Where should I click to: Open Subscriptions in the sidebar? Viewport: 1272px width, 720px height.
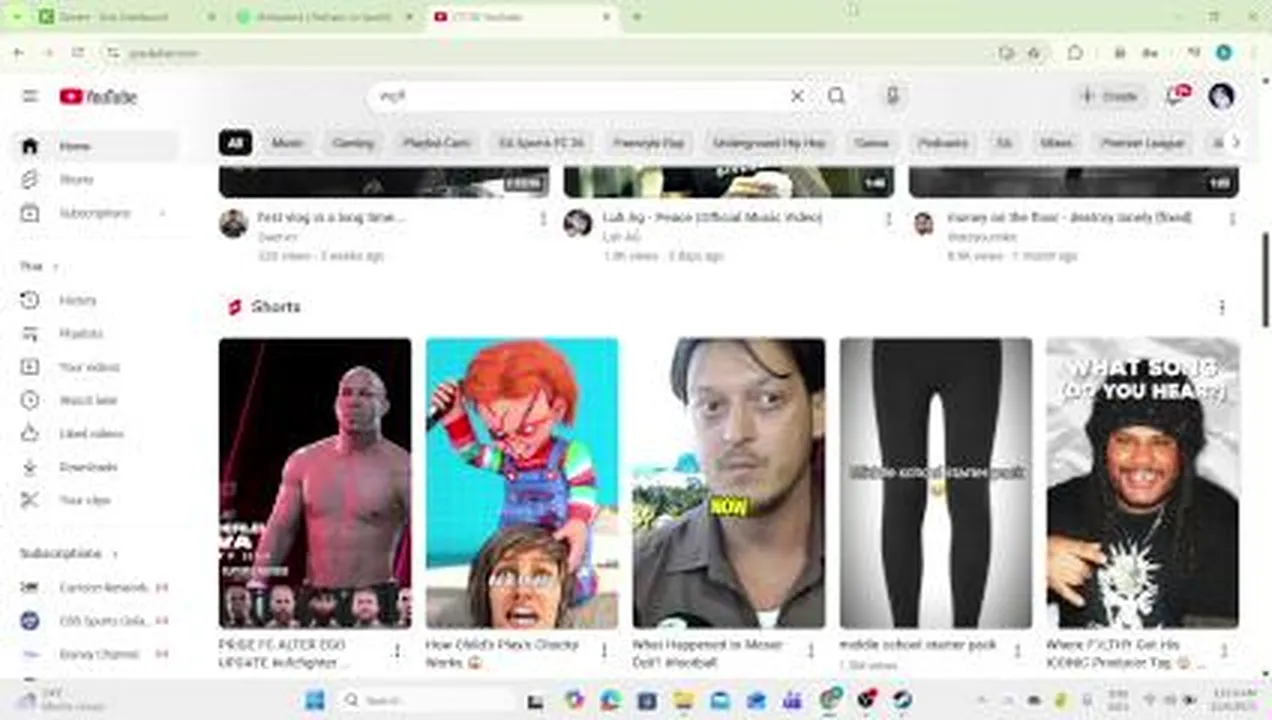coord(97,213)
